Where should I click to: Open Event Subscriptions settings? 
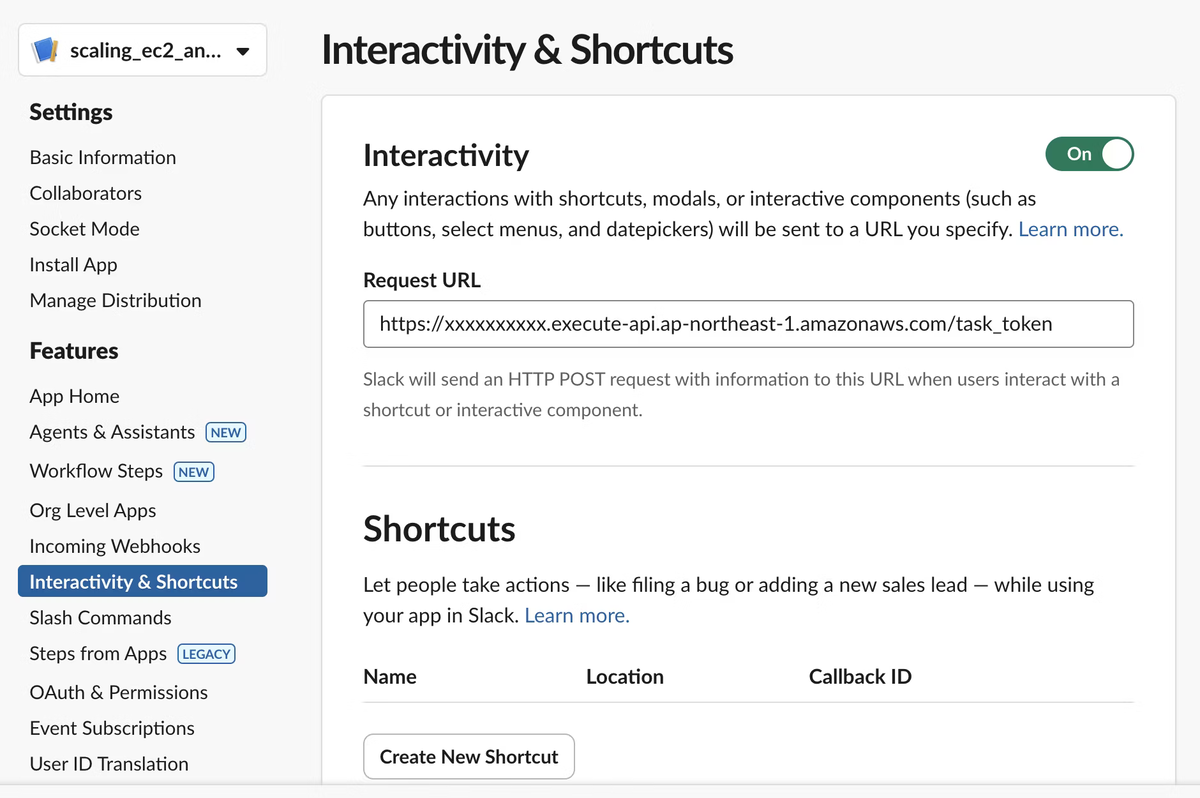click(112, 728)
